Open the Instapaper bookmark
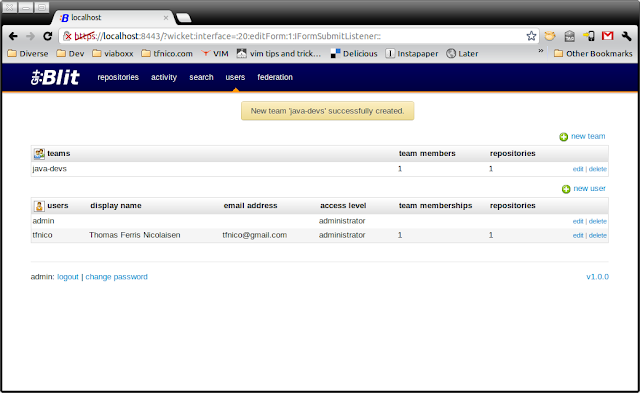Image resolution: width=640 pixels, height=393 pixels. (x=411, y=53)
